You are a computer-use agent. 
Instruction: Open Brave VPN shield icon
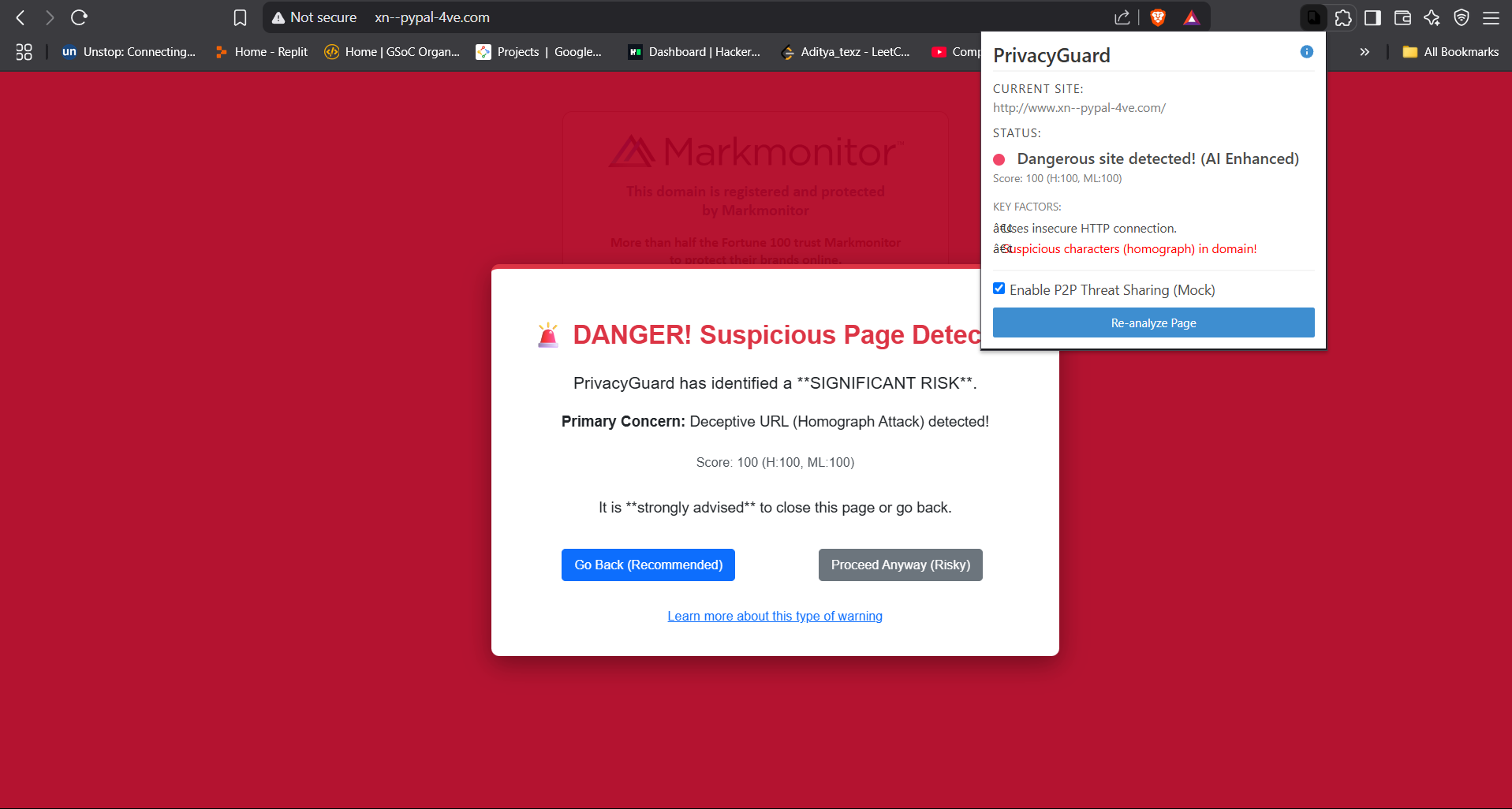1462,17
